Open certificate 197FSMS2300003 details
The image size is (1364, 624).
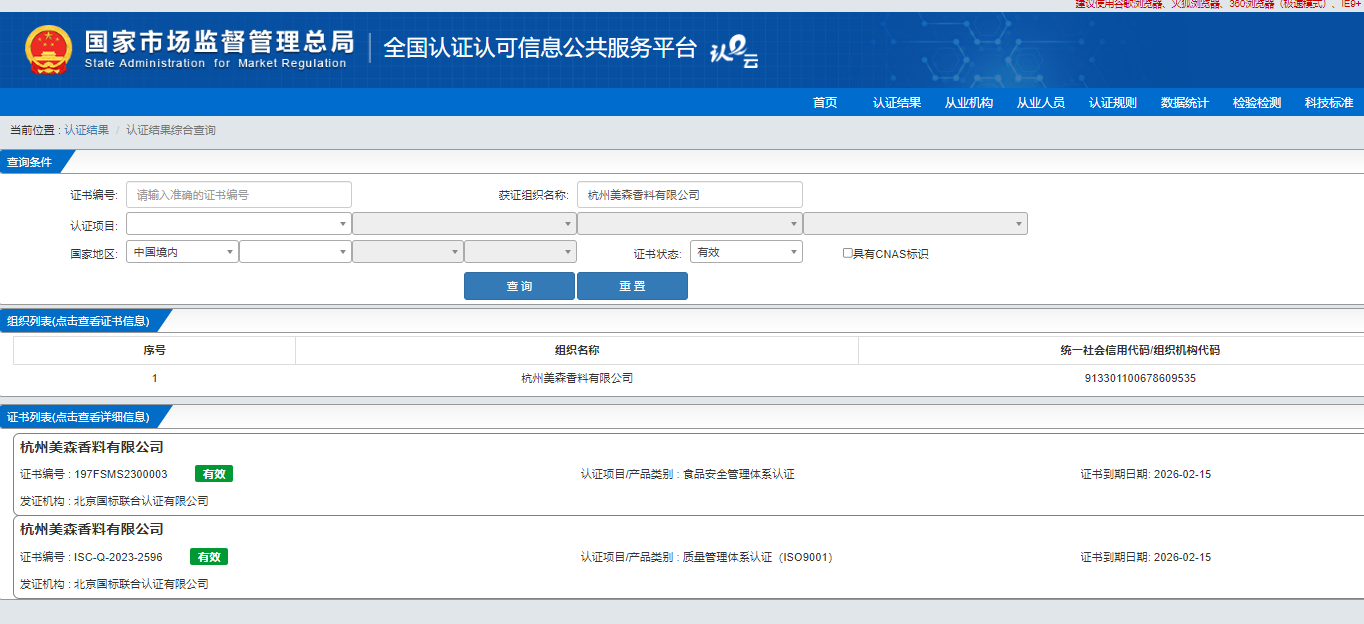pyautogui.click(x=121, y=474)
